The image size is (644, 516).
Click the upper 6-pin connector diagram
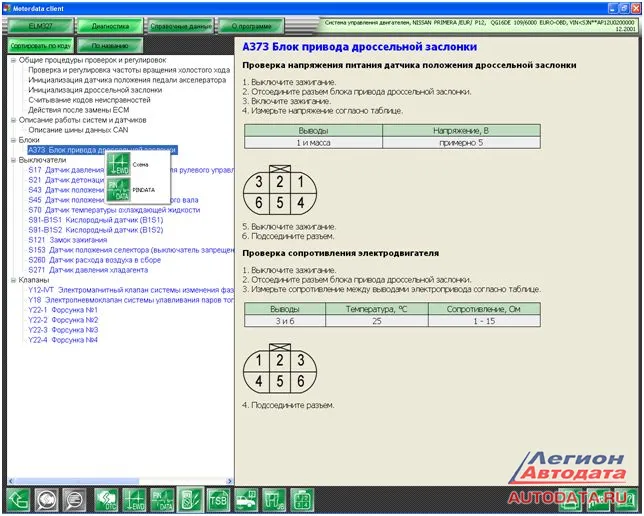[280, 190]
